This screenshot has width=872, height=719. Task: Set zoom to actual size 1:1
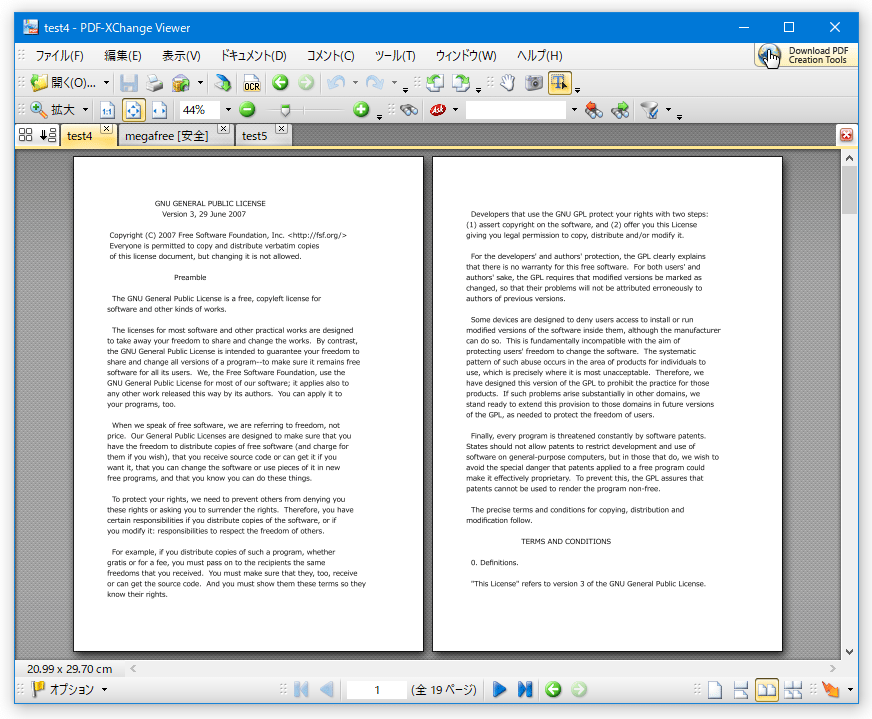tap(107, 110)
